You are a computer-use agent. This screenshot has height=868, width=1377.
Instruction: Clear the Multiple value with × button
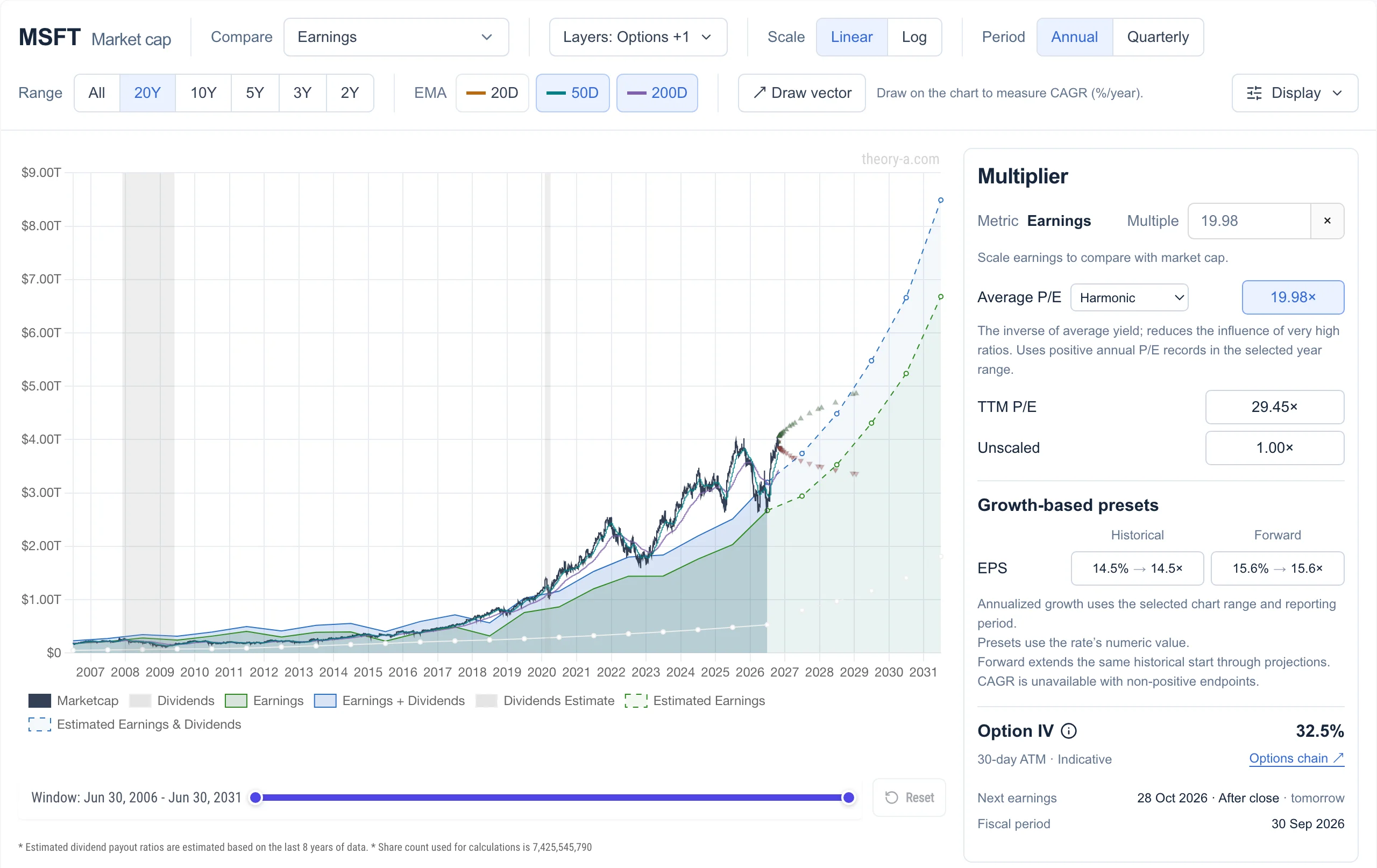pos(1328,220)
